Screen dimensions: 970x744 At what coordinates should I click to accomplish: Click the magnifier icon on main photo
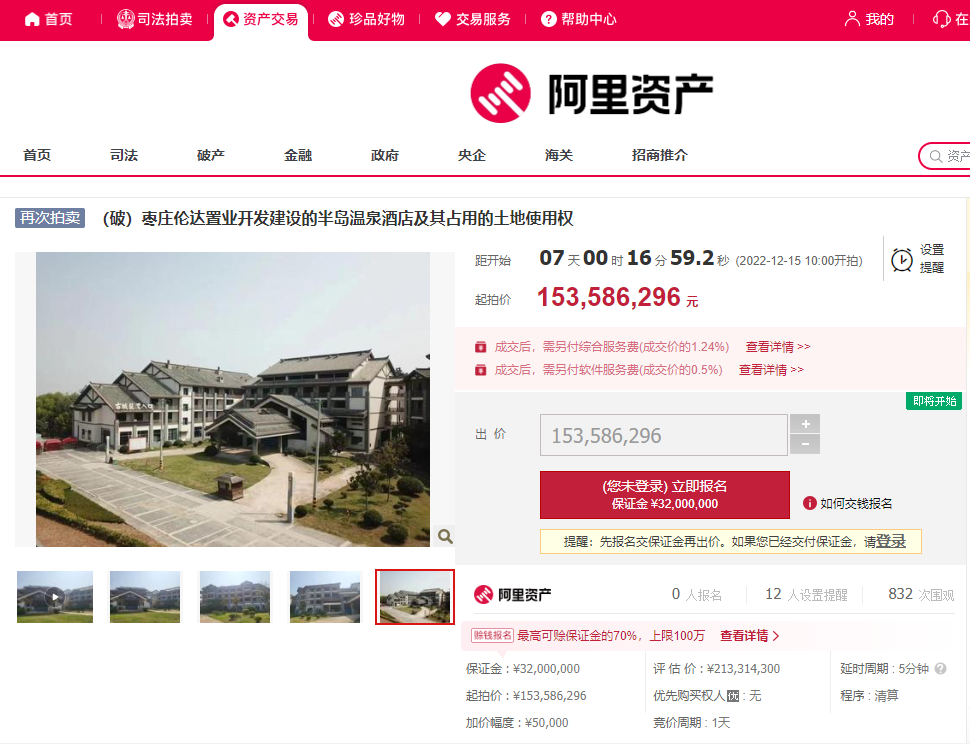[445, 536]
